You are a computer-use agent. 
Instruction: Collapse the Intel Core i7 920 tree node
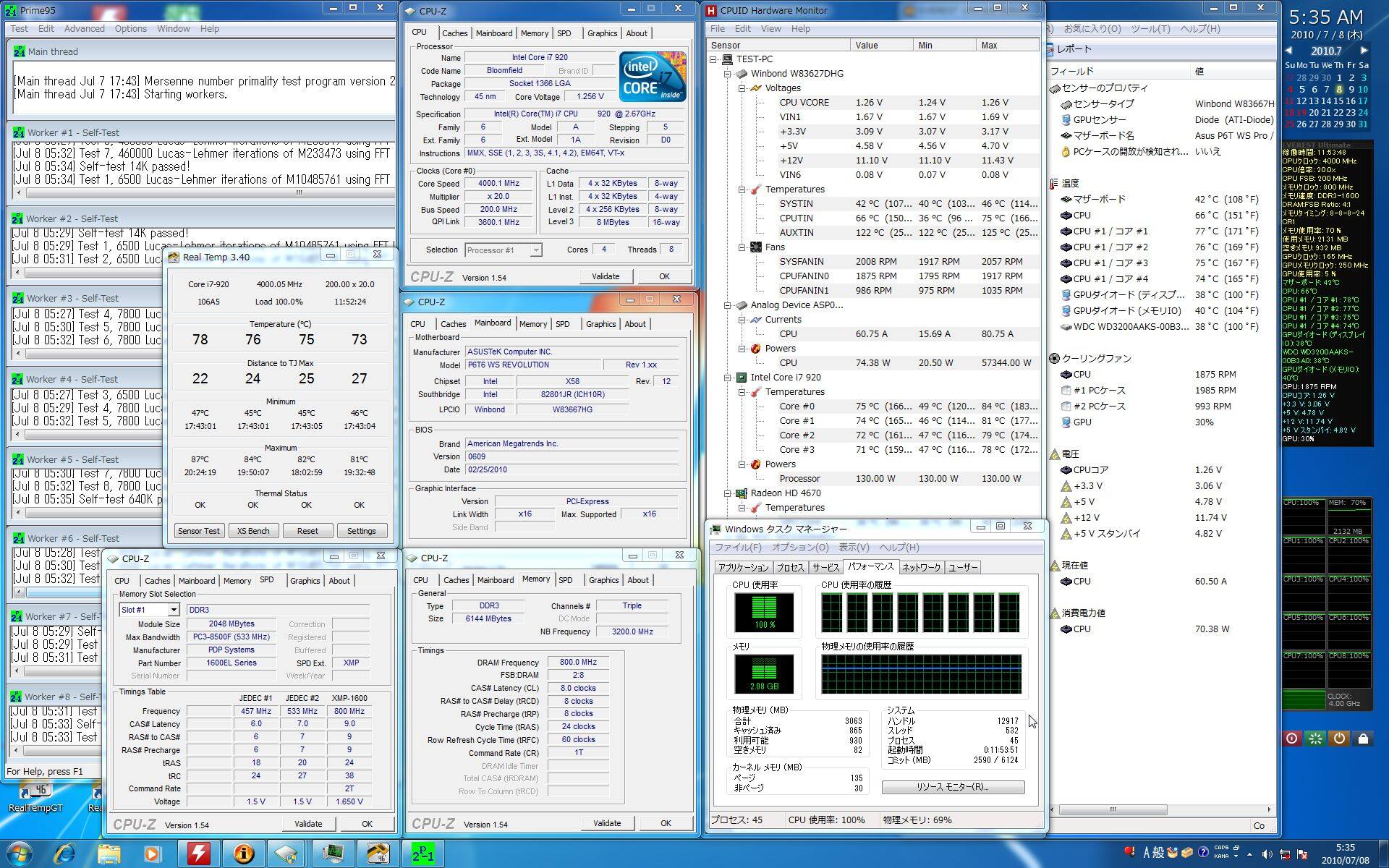728,378
